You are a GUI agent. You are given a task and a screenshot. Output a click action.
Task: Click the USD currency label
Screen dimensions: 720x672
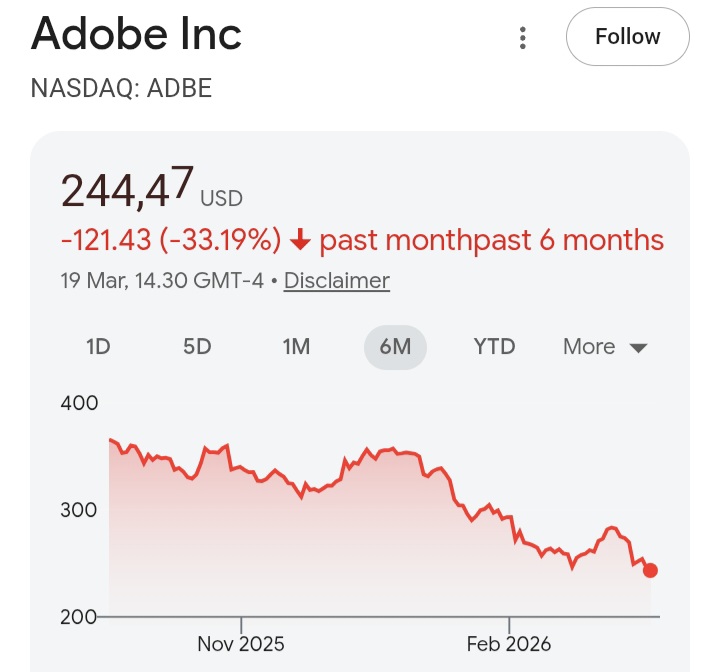tap(221, 198)
